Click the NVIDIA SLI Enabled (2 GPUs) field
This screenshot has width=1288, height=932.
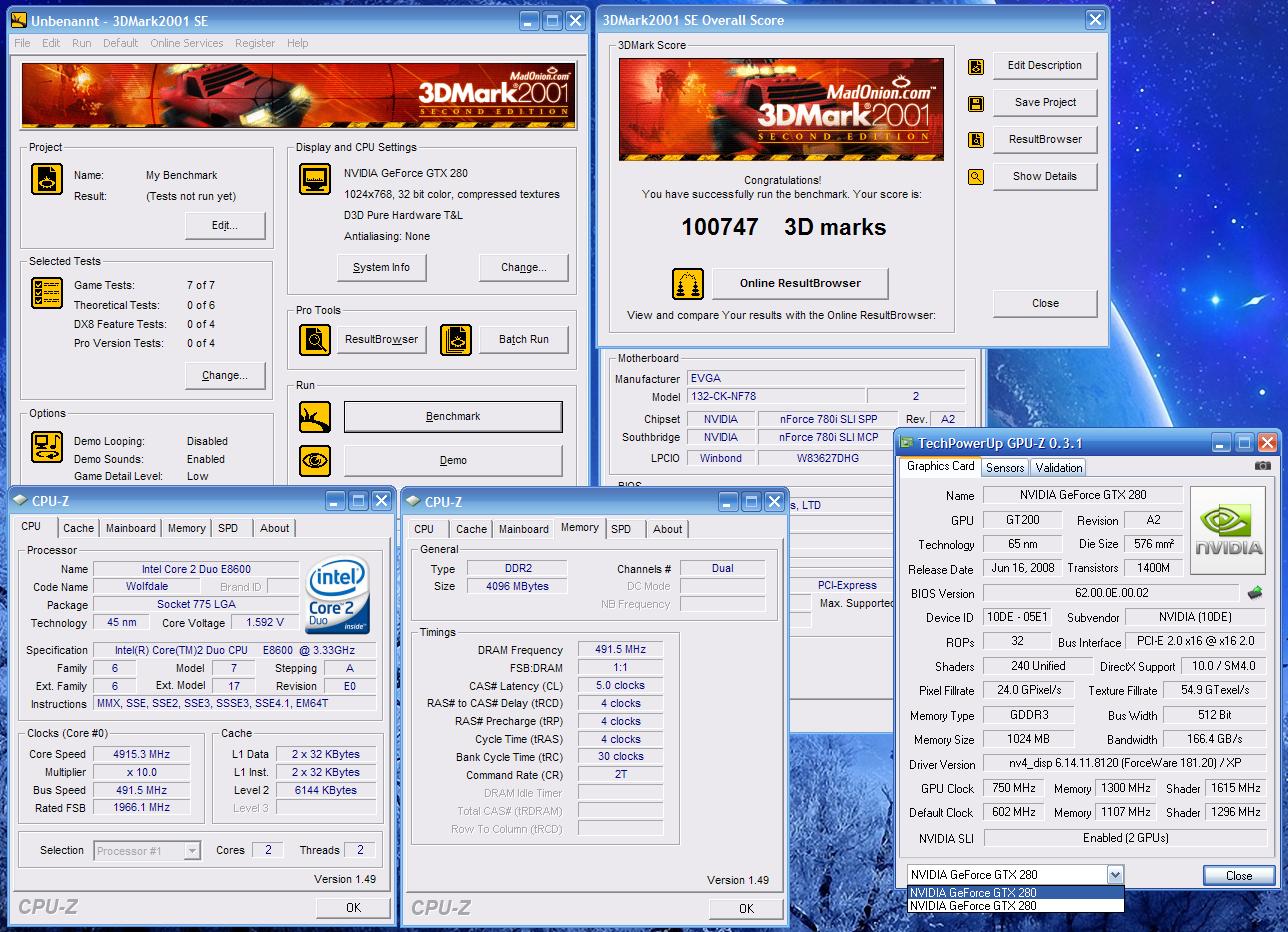[1124, 838]
